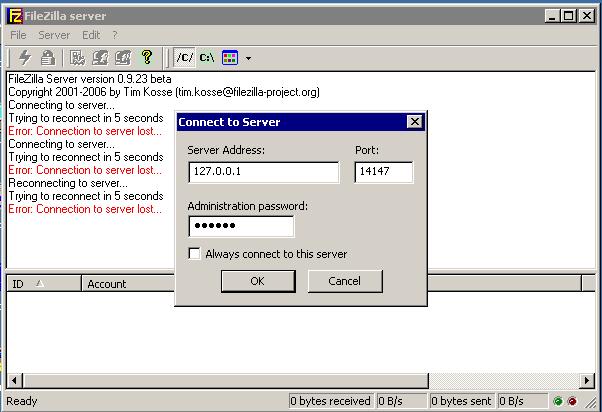Close the Connect to Server dialog
This screenshot has width=602, height=412.
(415, 122)
